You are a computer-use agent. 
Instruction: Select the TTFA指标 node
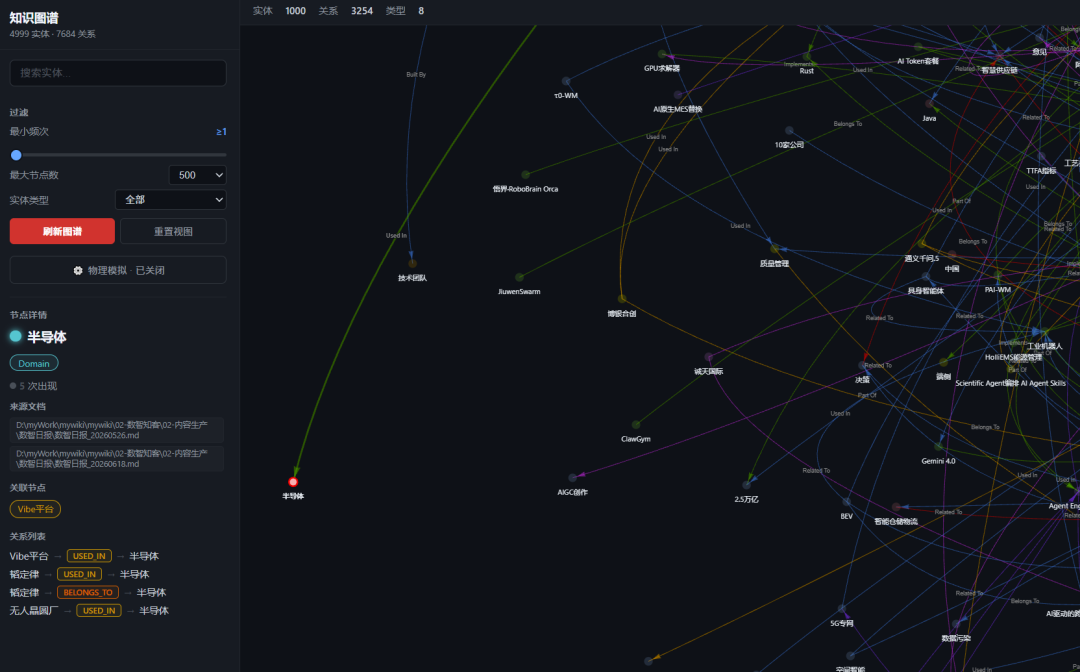1041,157
